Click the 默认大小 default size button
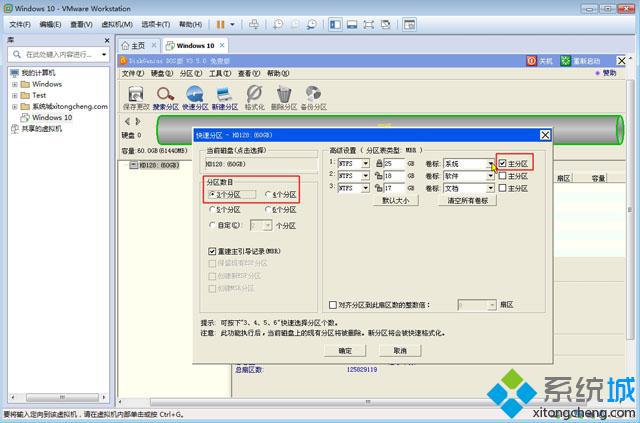This screenshot has width=640, height=423. (x=395, y=200)
